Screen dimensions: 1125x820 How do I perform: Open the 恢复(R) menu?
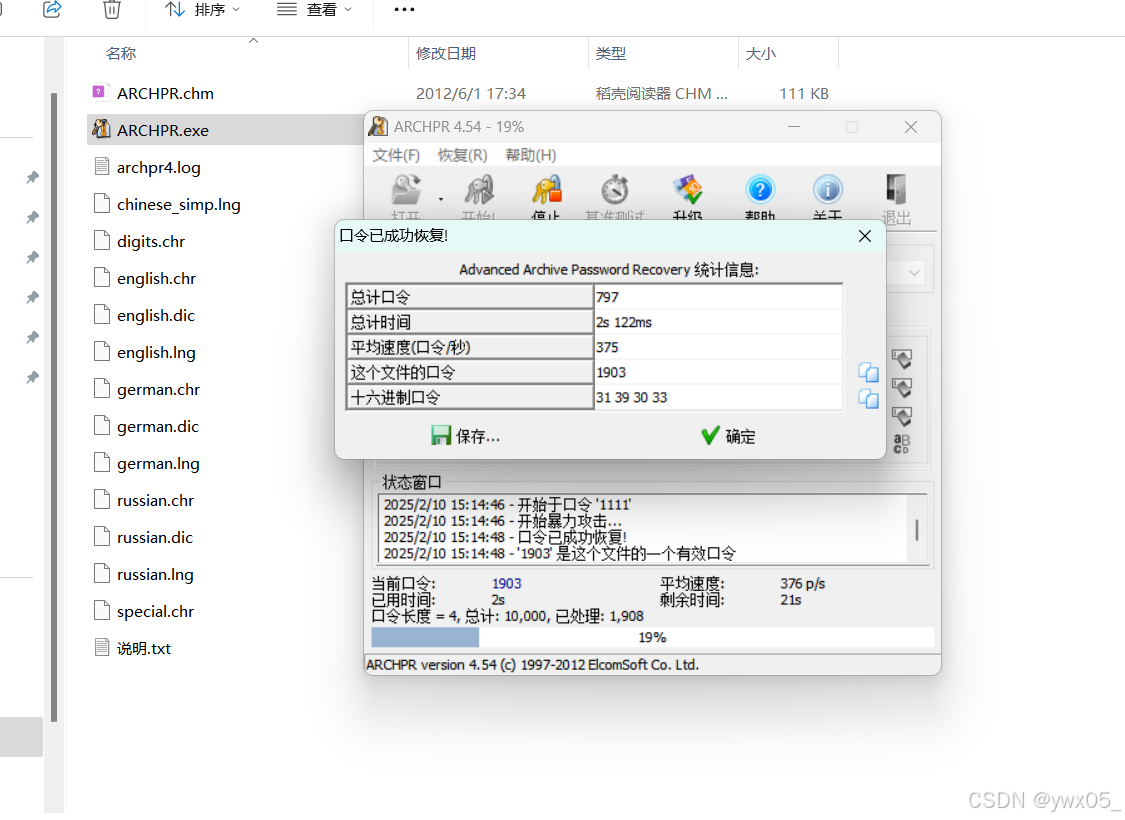point(463,155)
